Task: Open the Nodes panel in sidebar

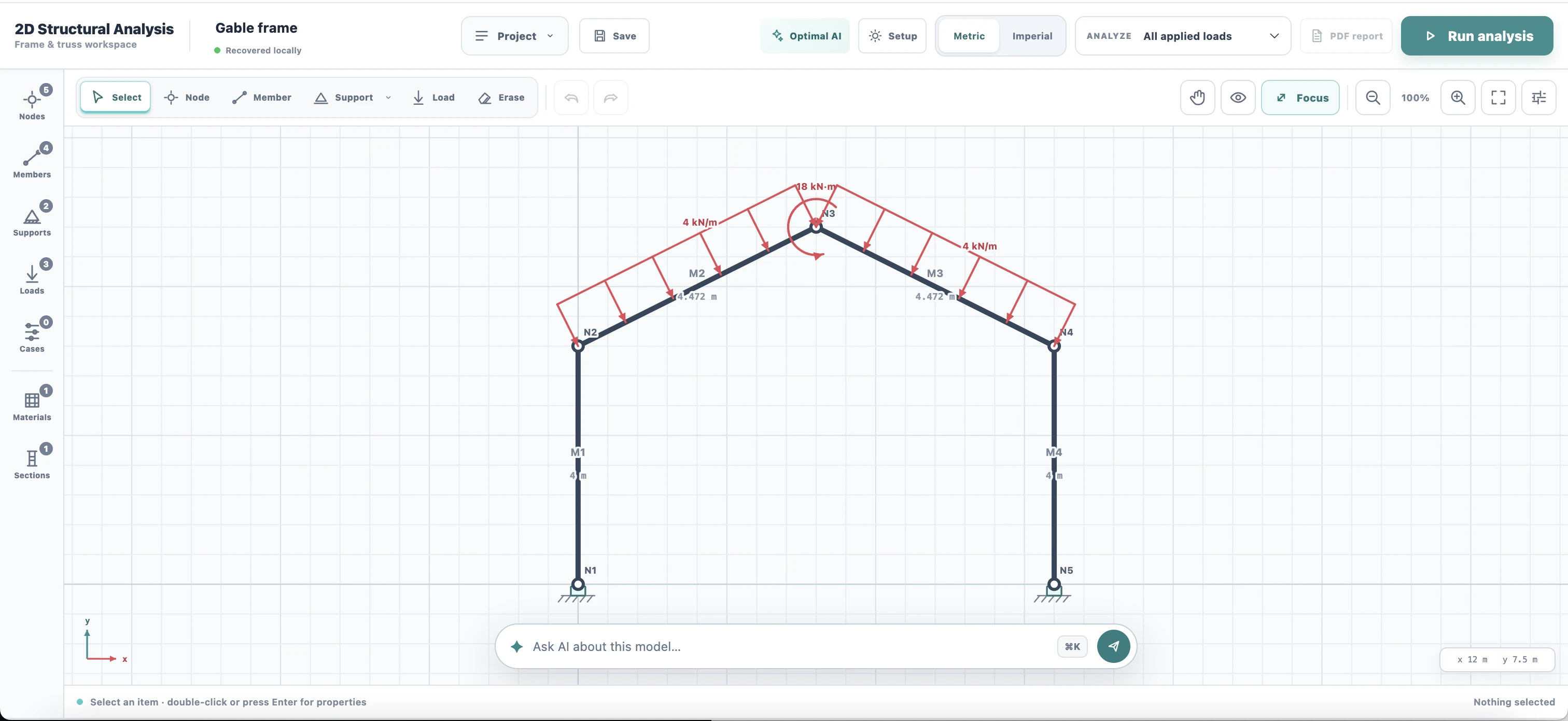Action: (32, 102)
